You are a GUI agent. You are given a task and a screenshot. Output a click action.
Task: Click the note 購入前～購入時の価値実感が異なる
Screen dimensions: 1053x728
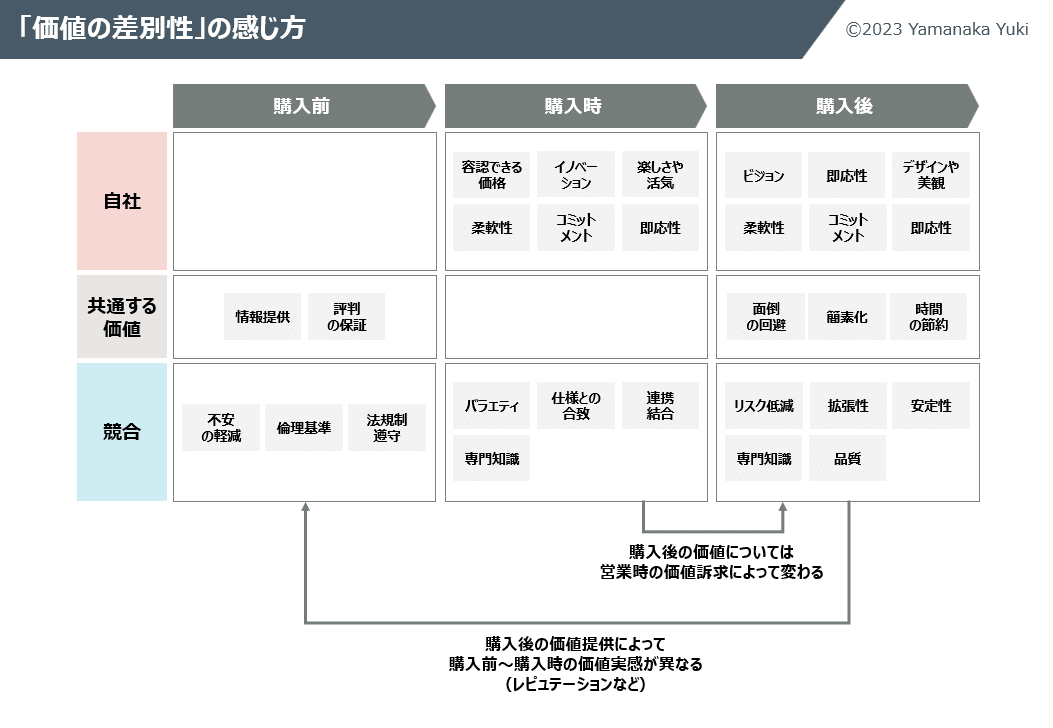pyautogui.click(x=576, y=664)
